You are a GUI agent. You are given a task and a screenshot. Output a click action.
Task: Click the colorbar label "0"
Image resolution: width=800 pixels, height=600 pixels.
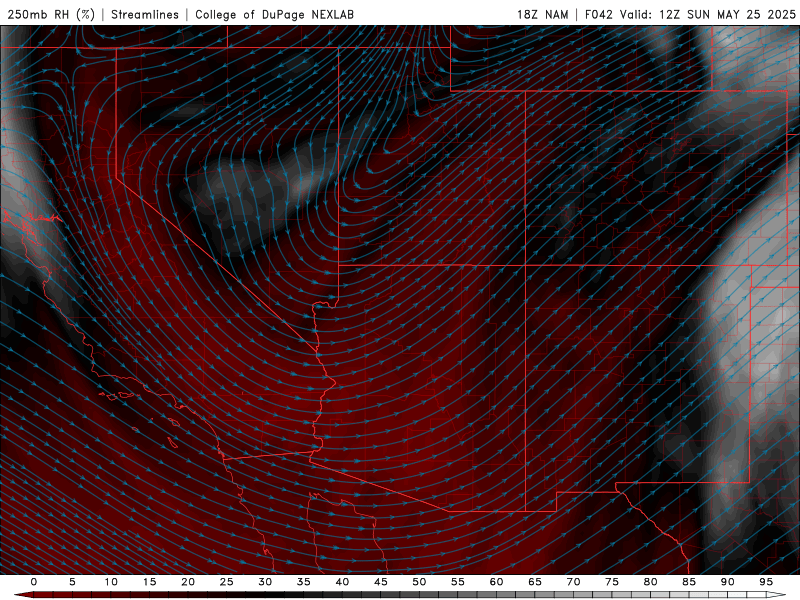point(34,582)
